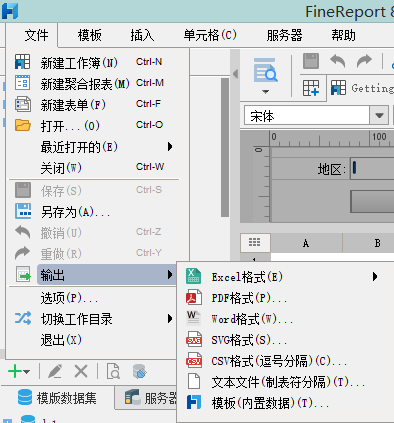Open the 帮助 menu

point(343,35)
